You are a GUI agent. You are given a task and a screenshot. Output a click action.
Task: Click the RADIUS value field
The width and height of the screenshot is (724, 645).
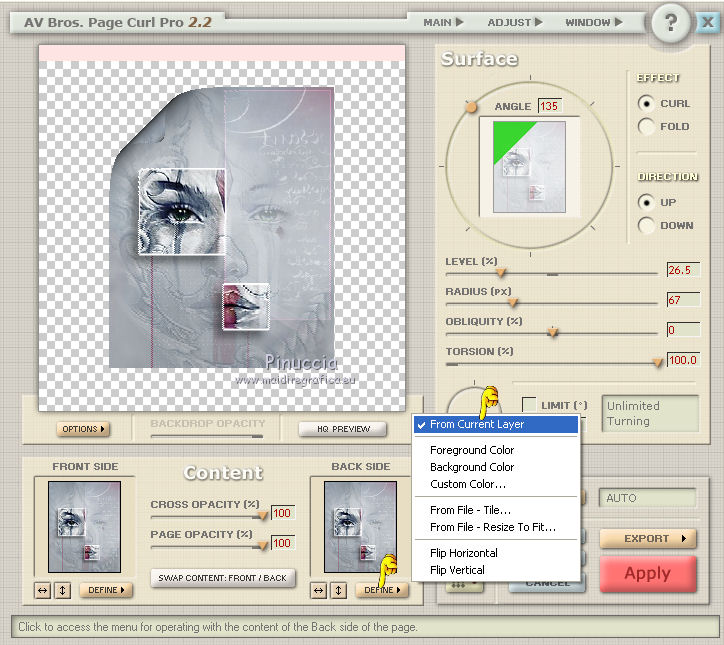click(683, 300)
